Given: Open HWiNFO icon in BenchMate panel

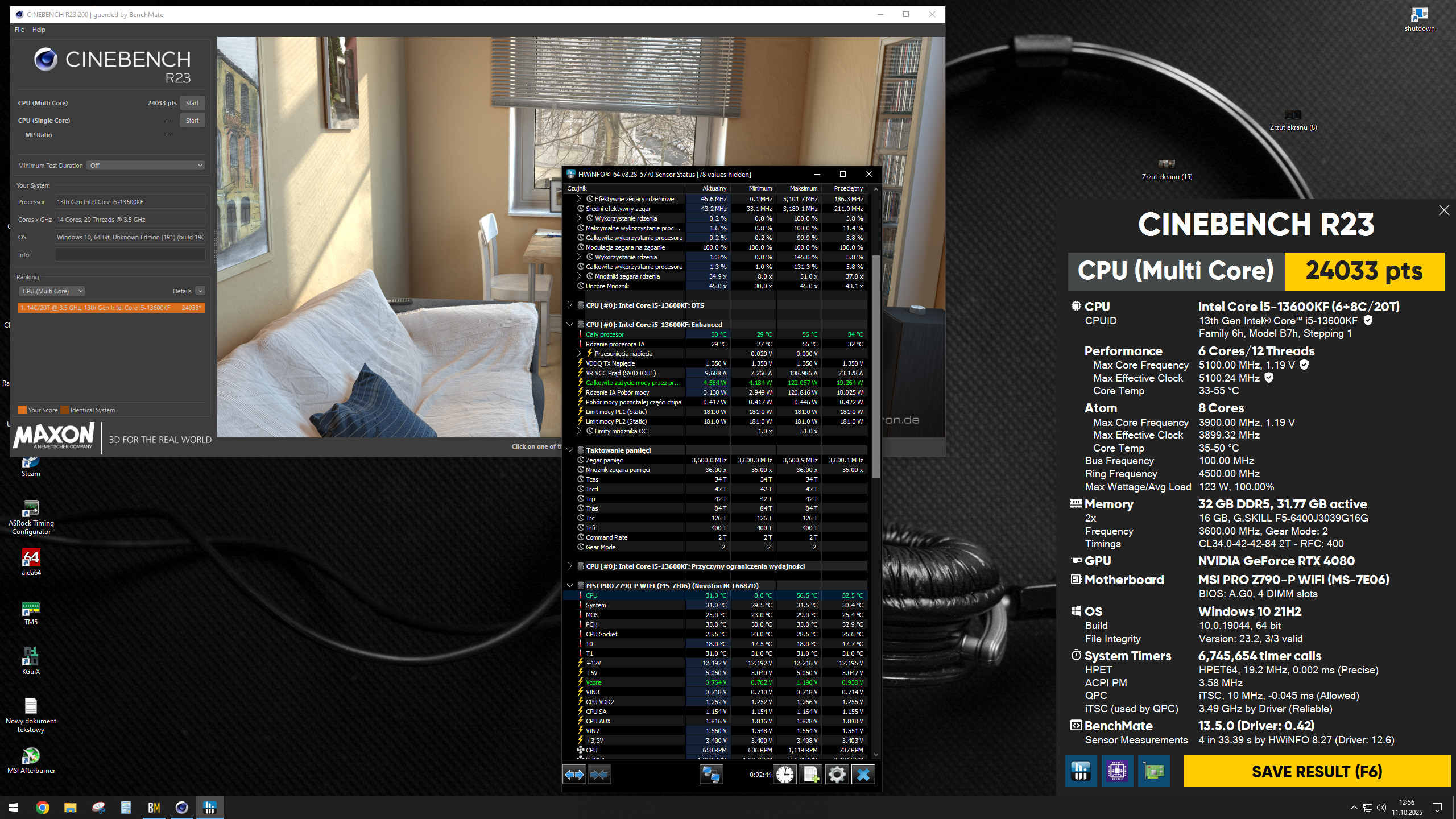Looking at the screenshot, I should [1081, 771].
